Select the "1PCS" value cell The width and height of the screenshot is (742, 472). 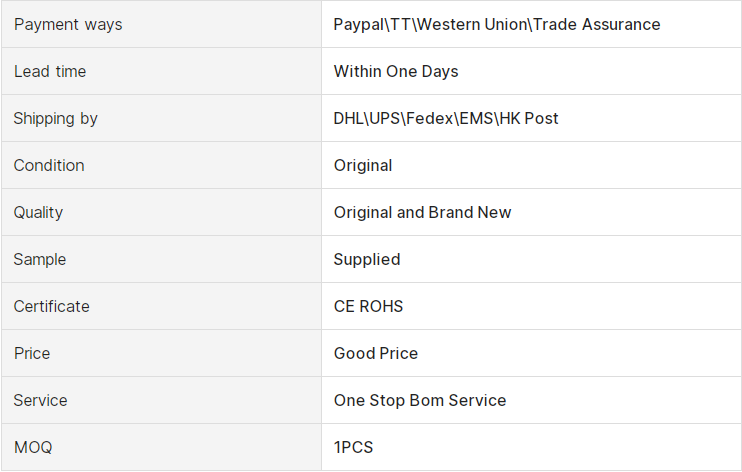click(x=353, y=447)
